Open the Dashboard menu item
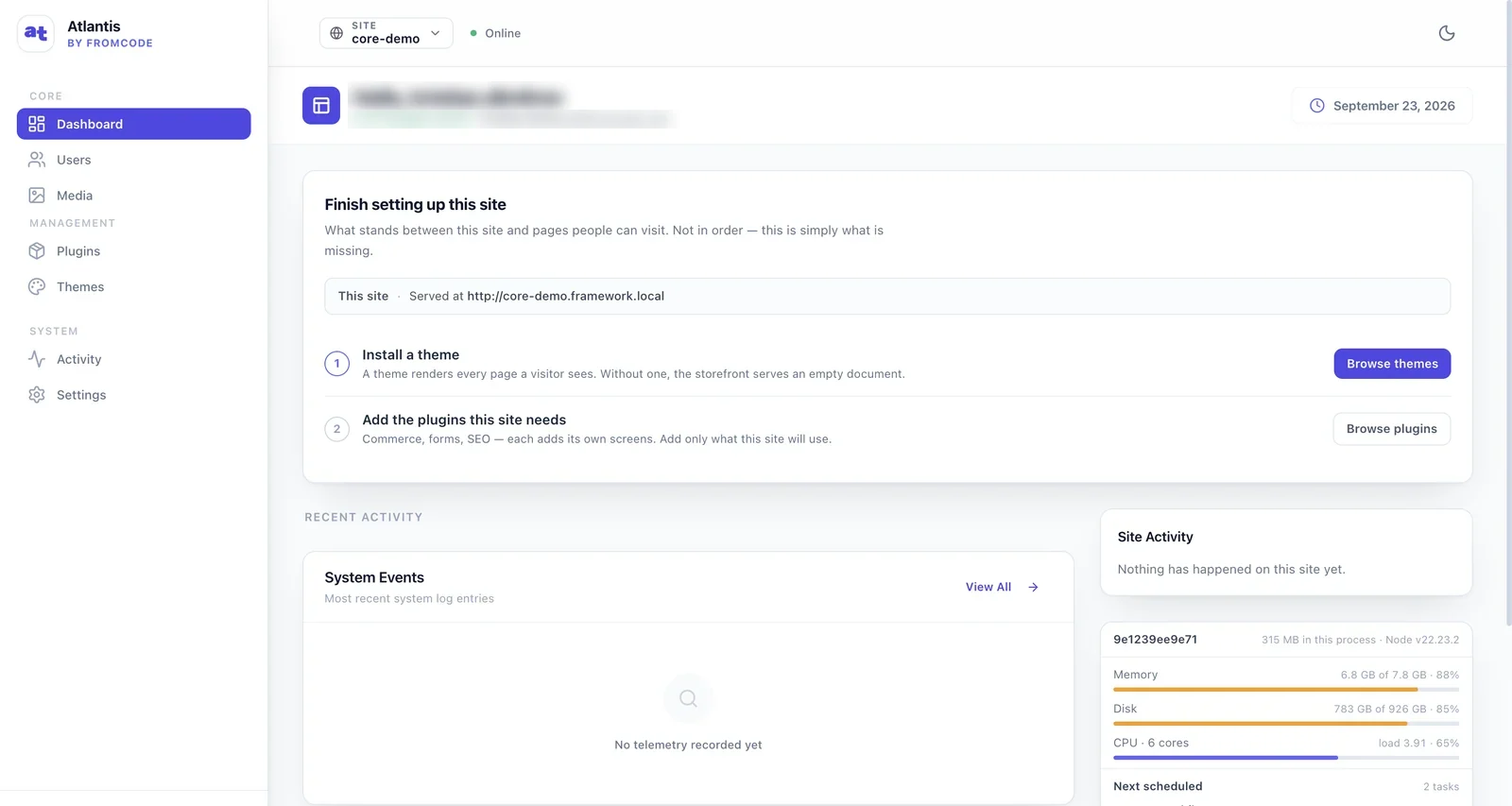 pyautogui.click(x=134, y=124)
